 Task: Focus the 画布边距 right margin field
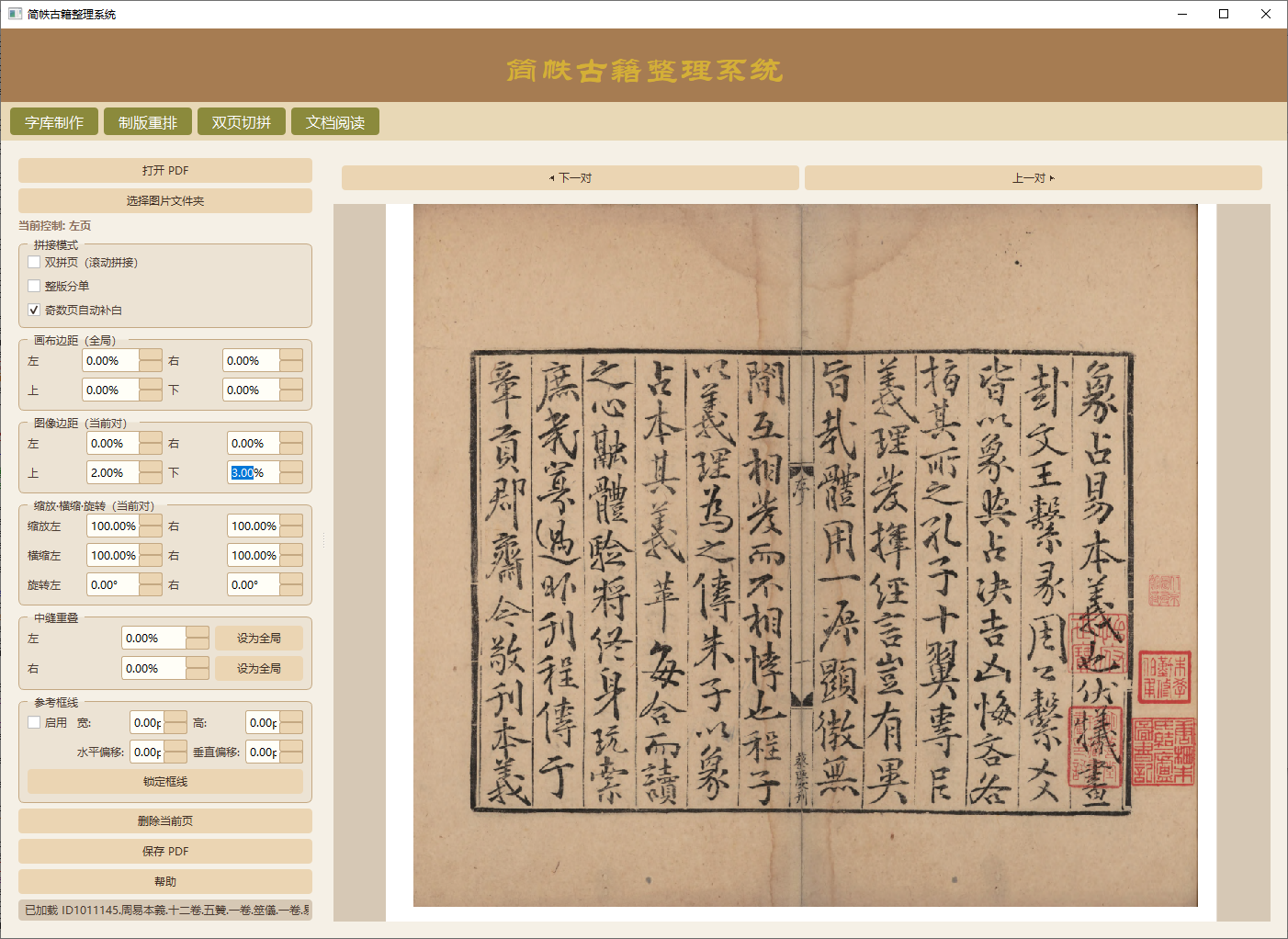tap(252, 361)
